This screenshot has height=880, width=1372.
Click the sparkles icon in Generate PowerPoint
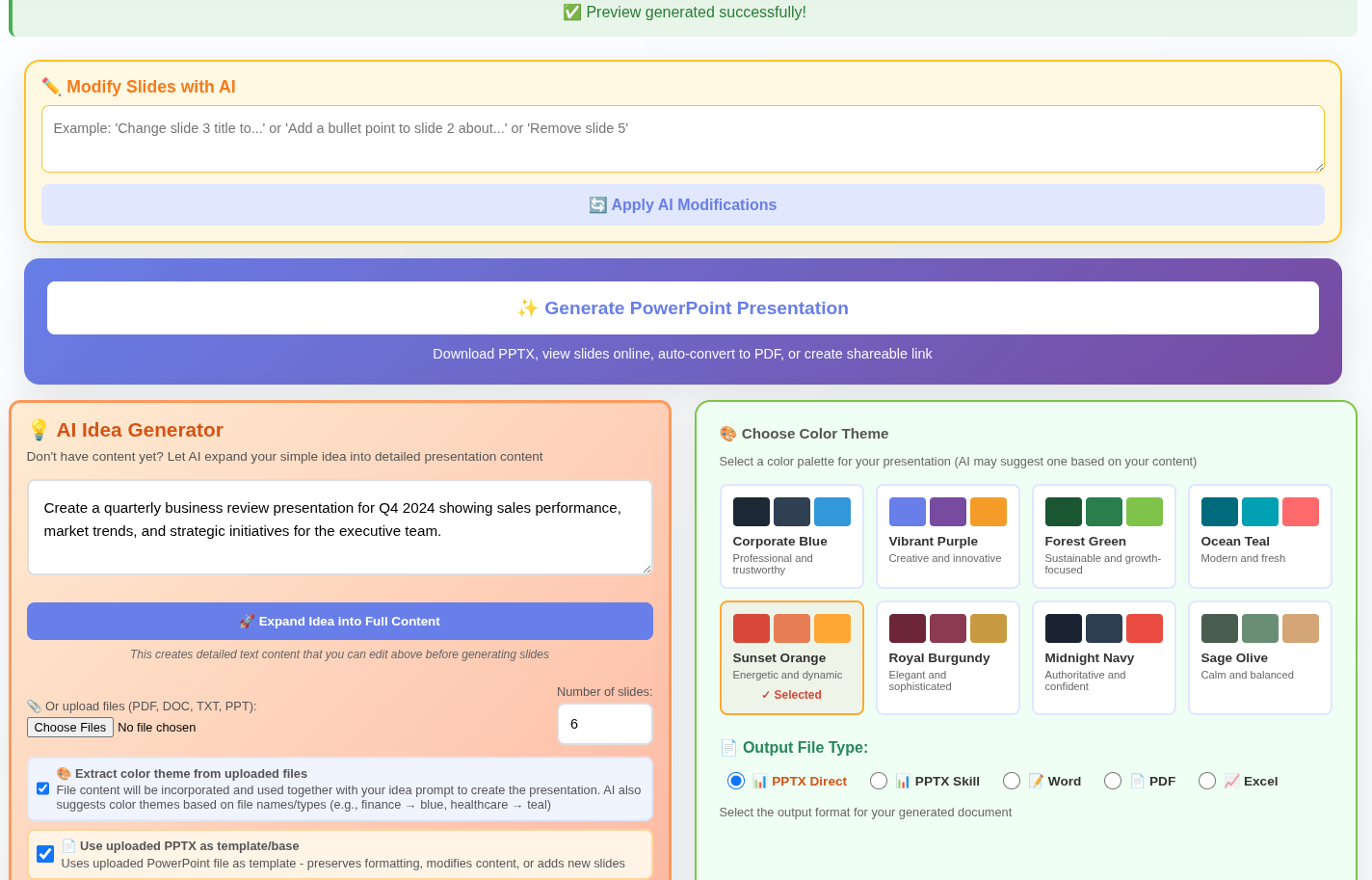(x=527, y=307)
